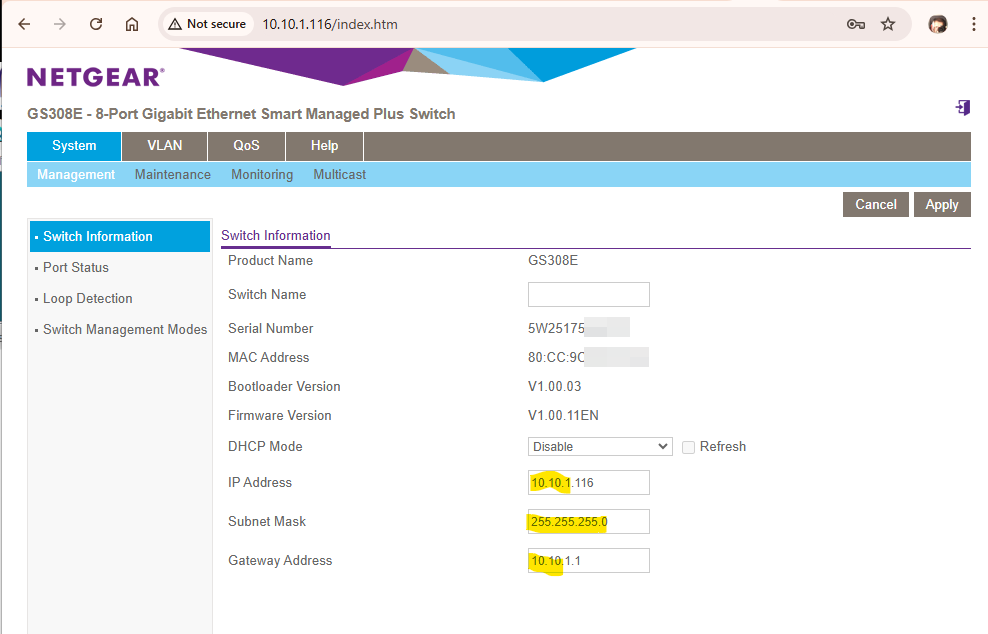Click the browser back arrow
The image size is (988, 634).
24,24
